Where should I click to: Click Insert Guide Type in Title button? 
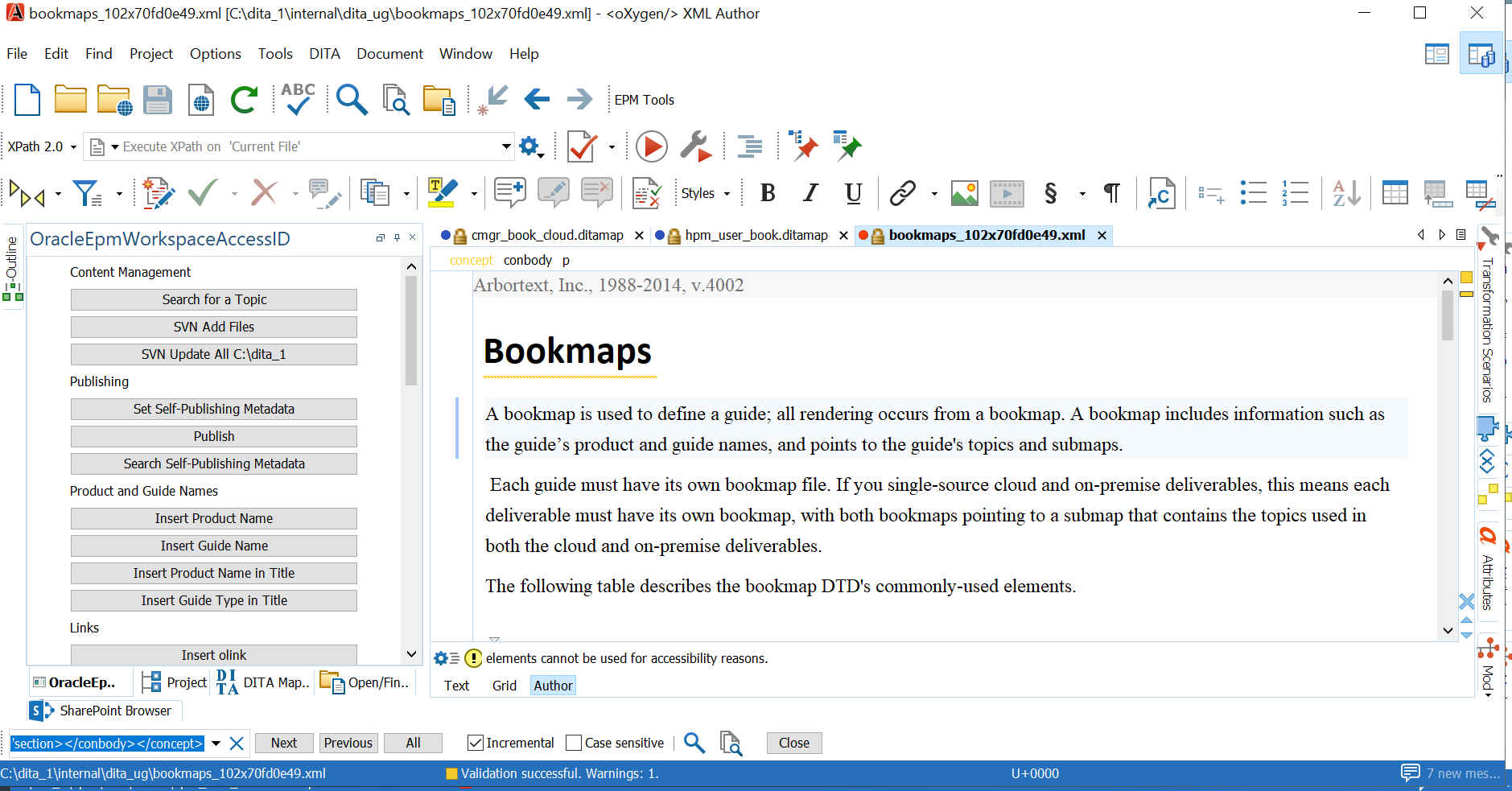point(214,600)
